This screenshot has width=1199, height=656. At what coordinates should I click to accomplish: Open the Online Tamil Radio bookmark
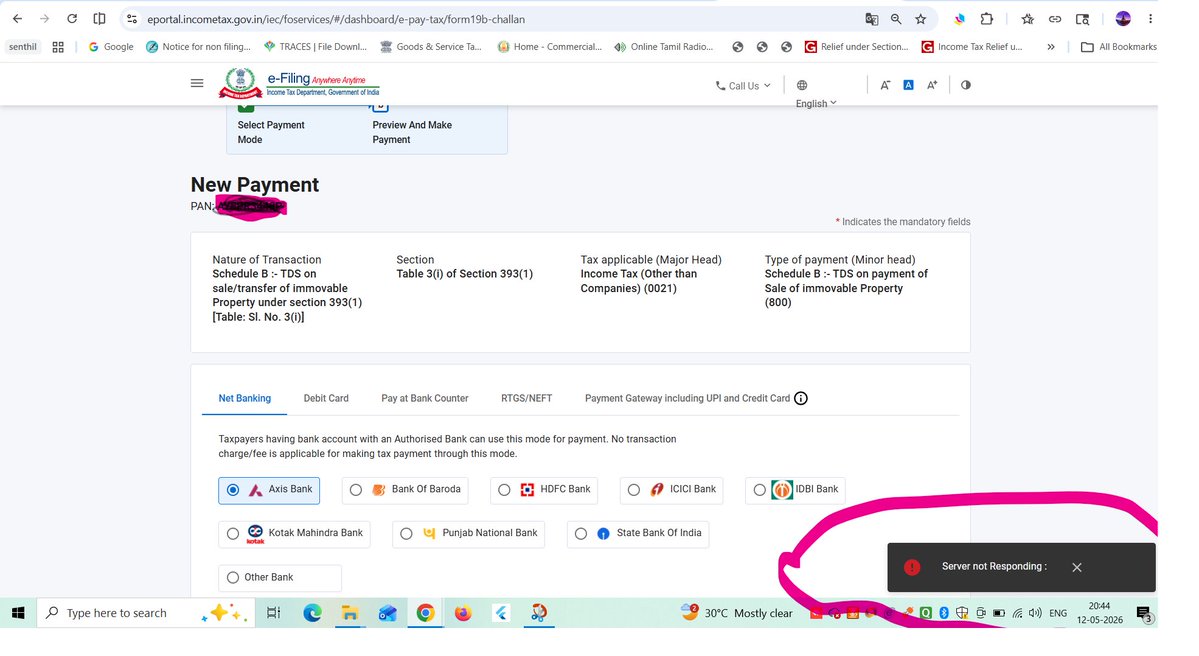coord(664,47)
